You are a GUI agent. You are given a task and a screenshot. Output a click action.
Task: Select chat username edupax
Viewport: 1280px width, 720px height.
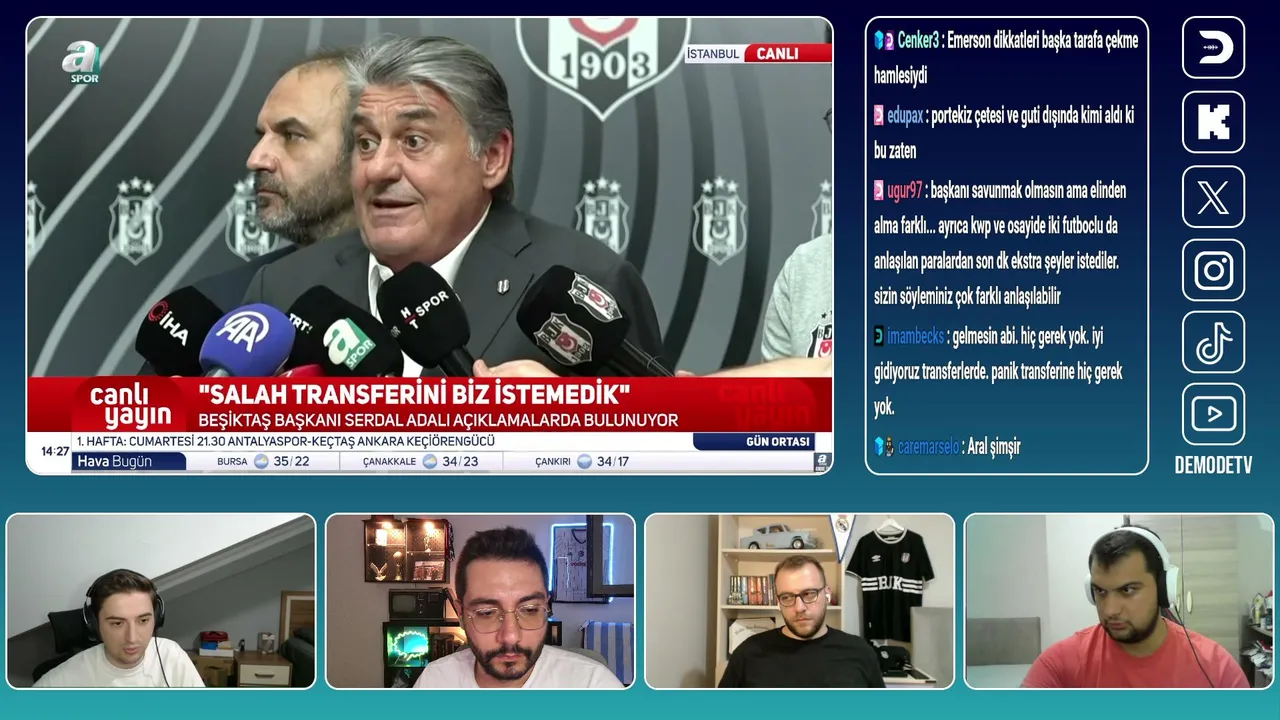pyautogui.click(x=905, y=116)
